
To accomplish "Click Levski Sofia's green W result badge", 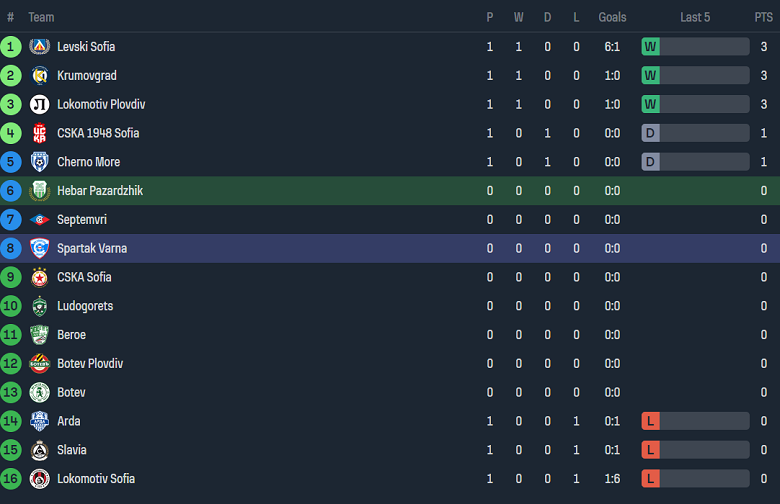I will pos(650,47).
